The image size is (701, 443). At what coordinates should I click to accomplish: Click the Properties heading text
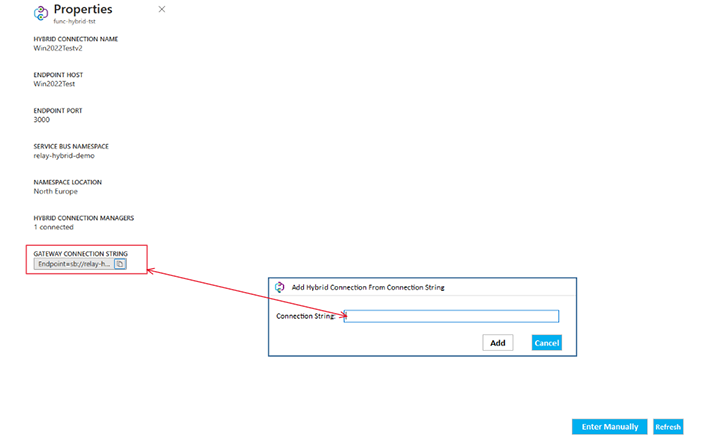coord(83,9)
